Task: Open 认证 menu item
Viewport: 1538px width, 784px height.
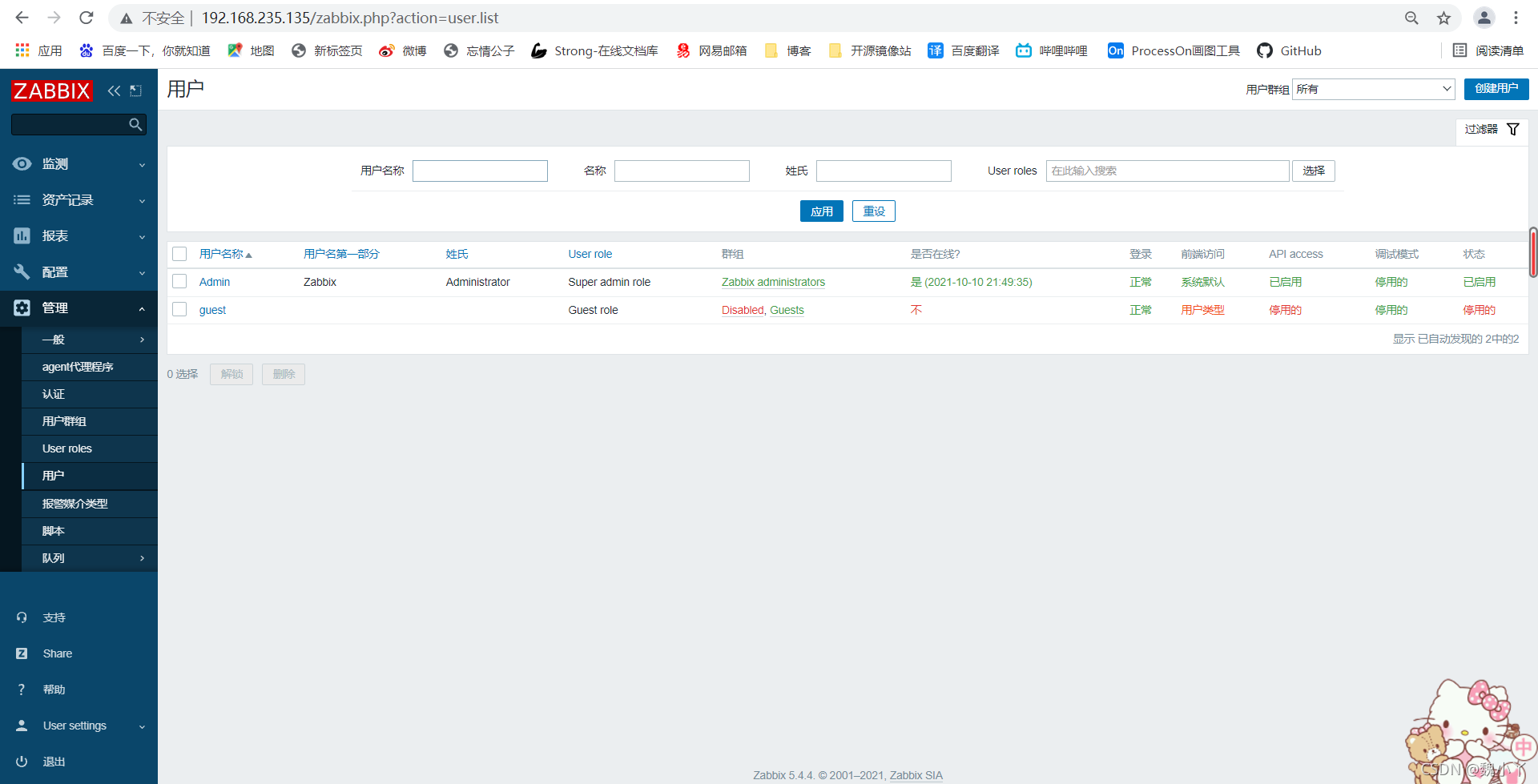Action: [x=54, y=394]
